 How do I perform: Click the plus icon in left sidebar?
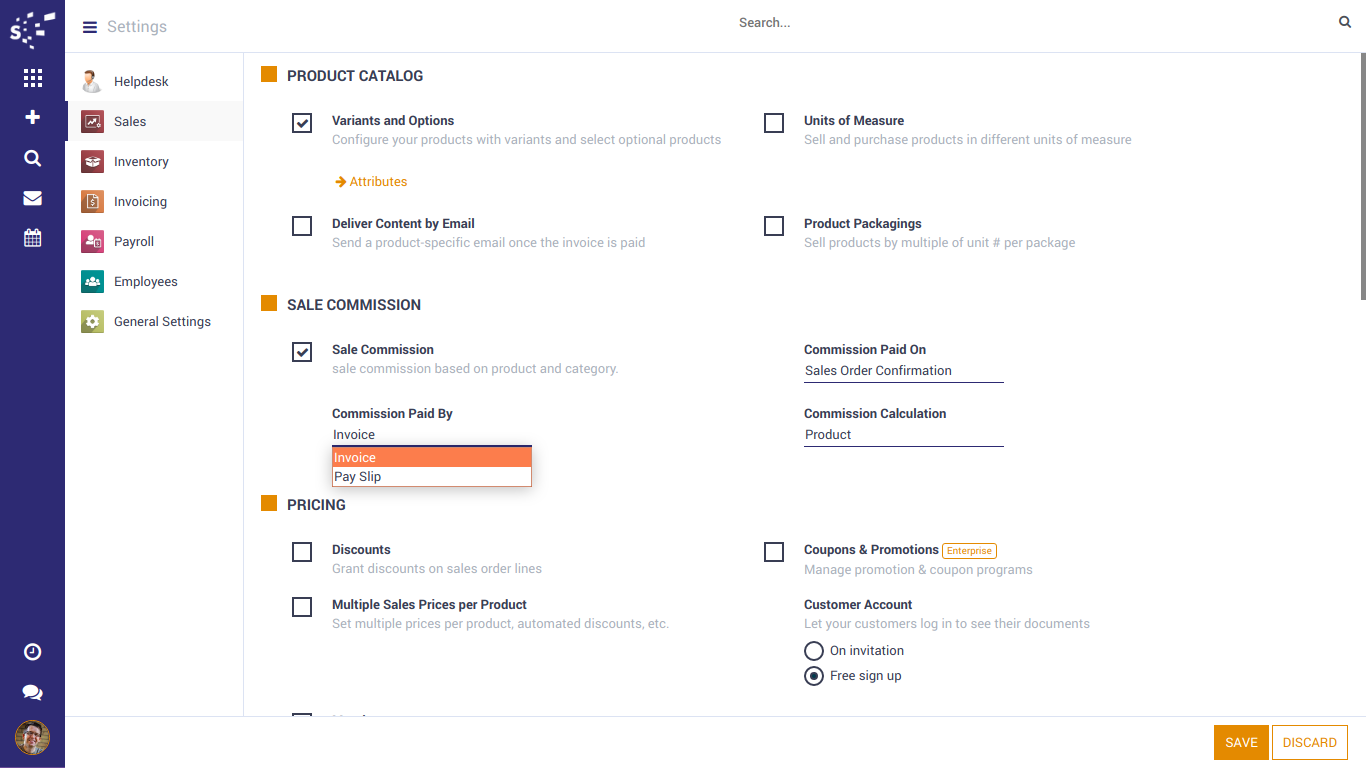click(x=32, y=118)
